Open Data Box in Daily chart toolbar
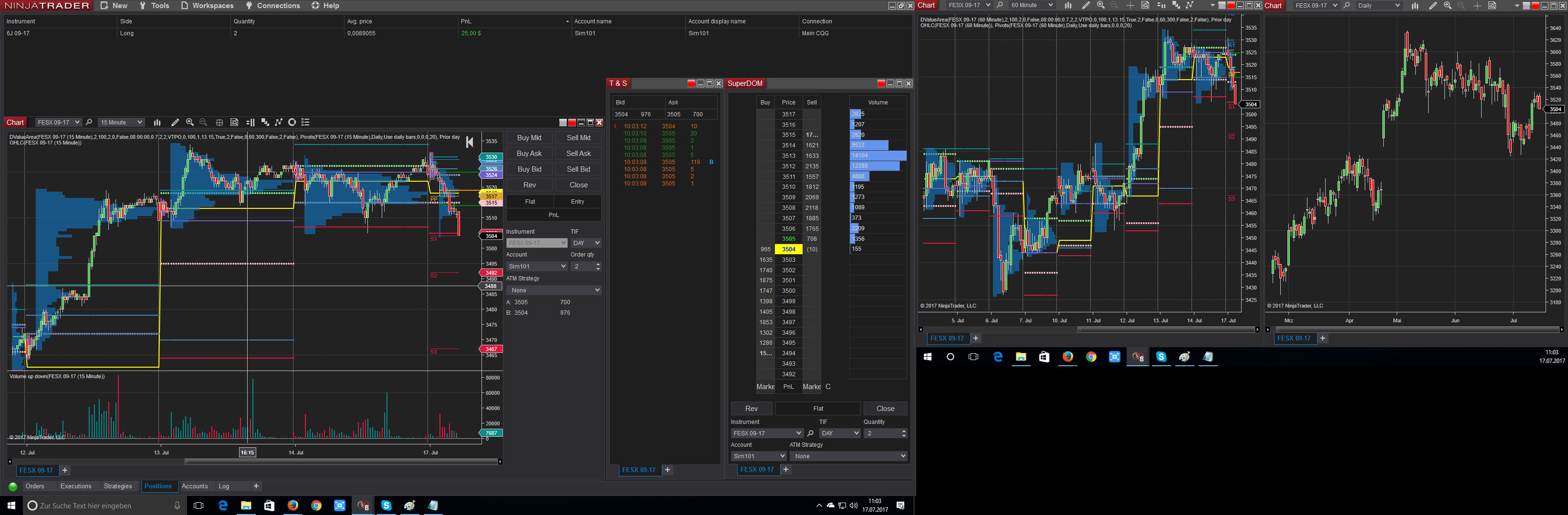 pos(1492,5)
